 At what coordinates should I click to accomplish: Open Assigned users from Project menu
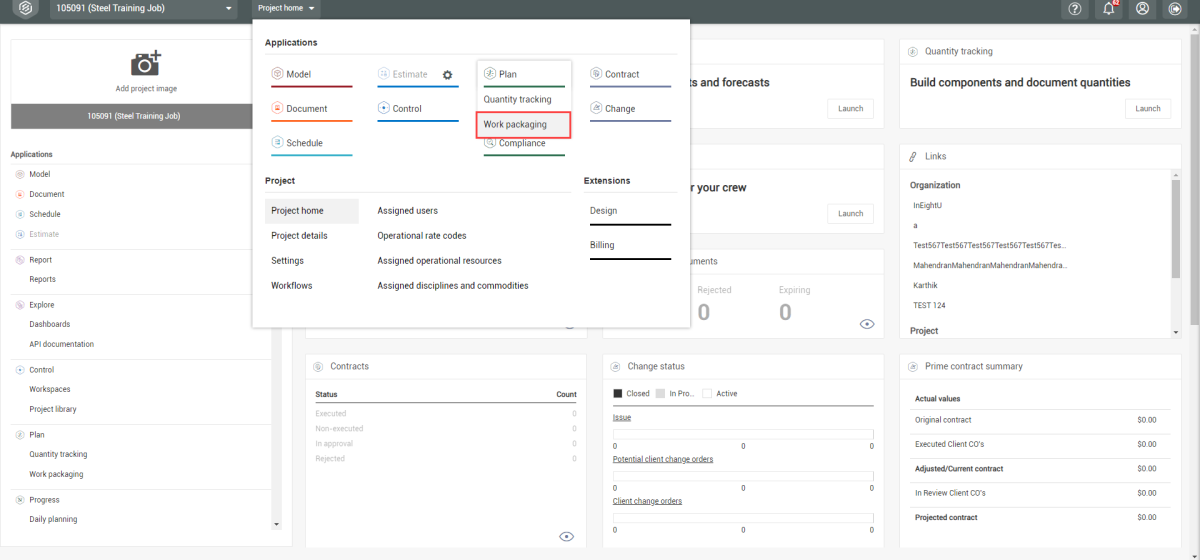(407, 211)
